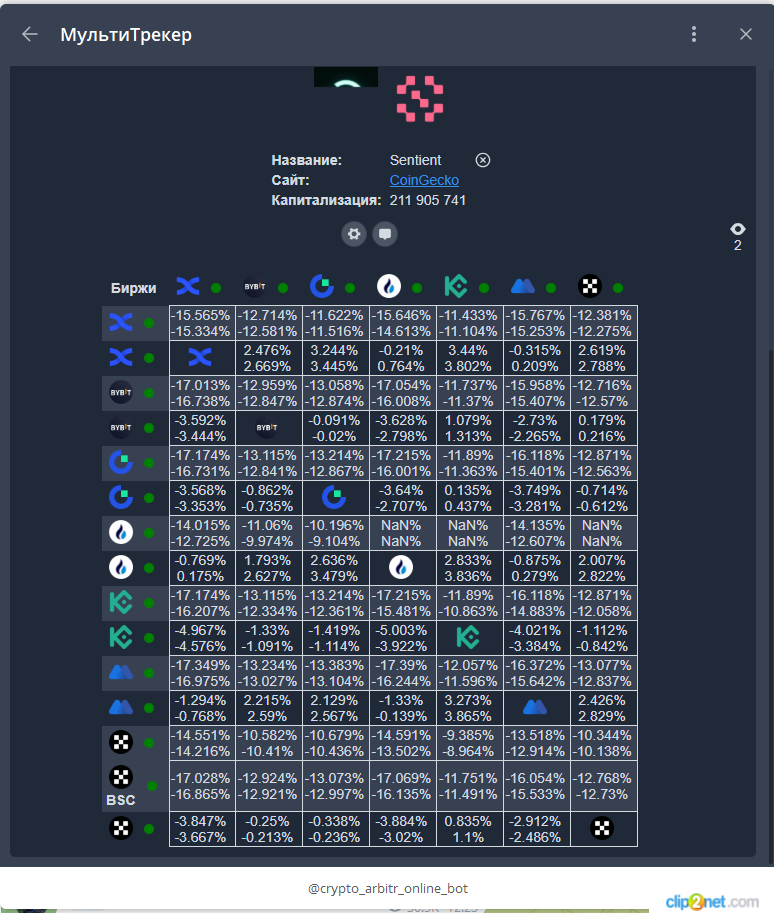The height and width of the screenshot is (913, 774).
Task: Click the Gate logo in the Биржи header row
Action: [x=321, y=286]
